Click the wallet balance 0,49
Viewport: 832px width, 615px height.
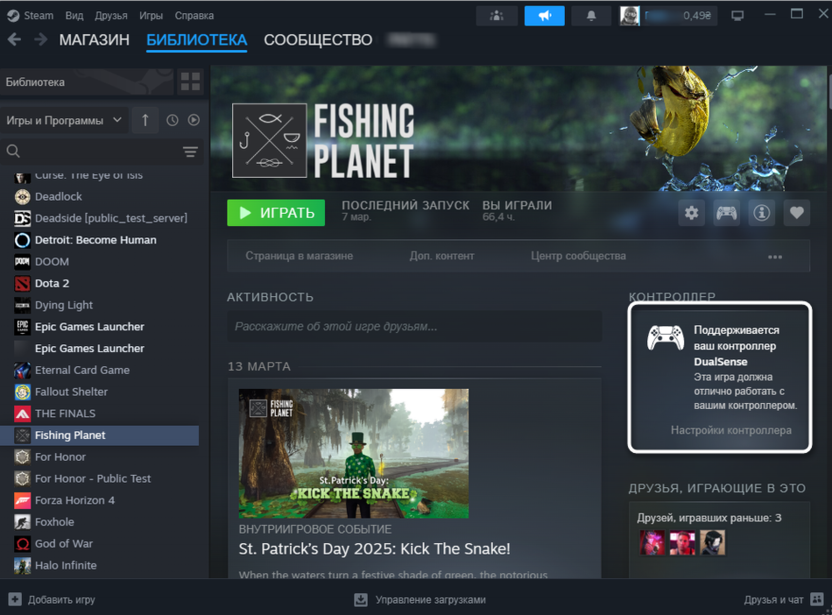697,16
